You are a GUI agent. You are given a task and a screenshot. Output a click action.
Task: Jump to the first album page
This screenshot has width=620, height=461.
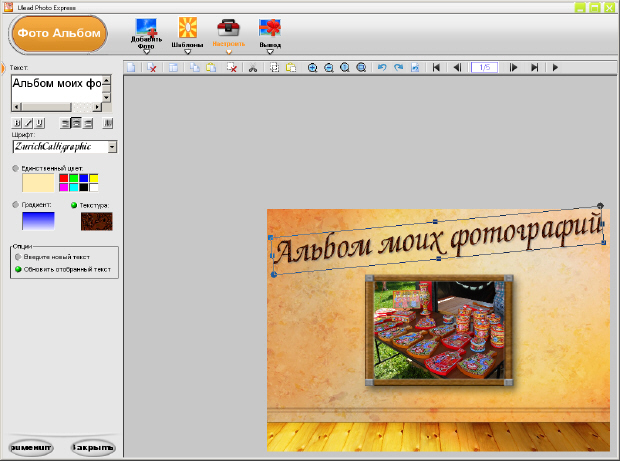click(x=436, y=68)
